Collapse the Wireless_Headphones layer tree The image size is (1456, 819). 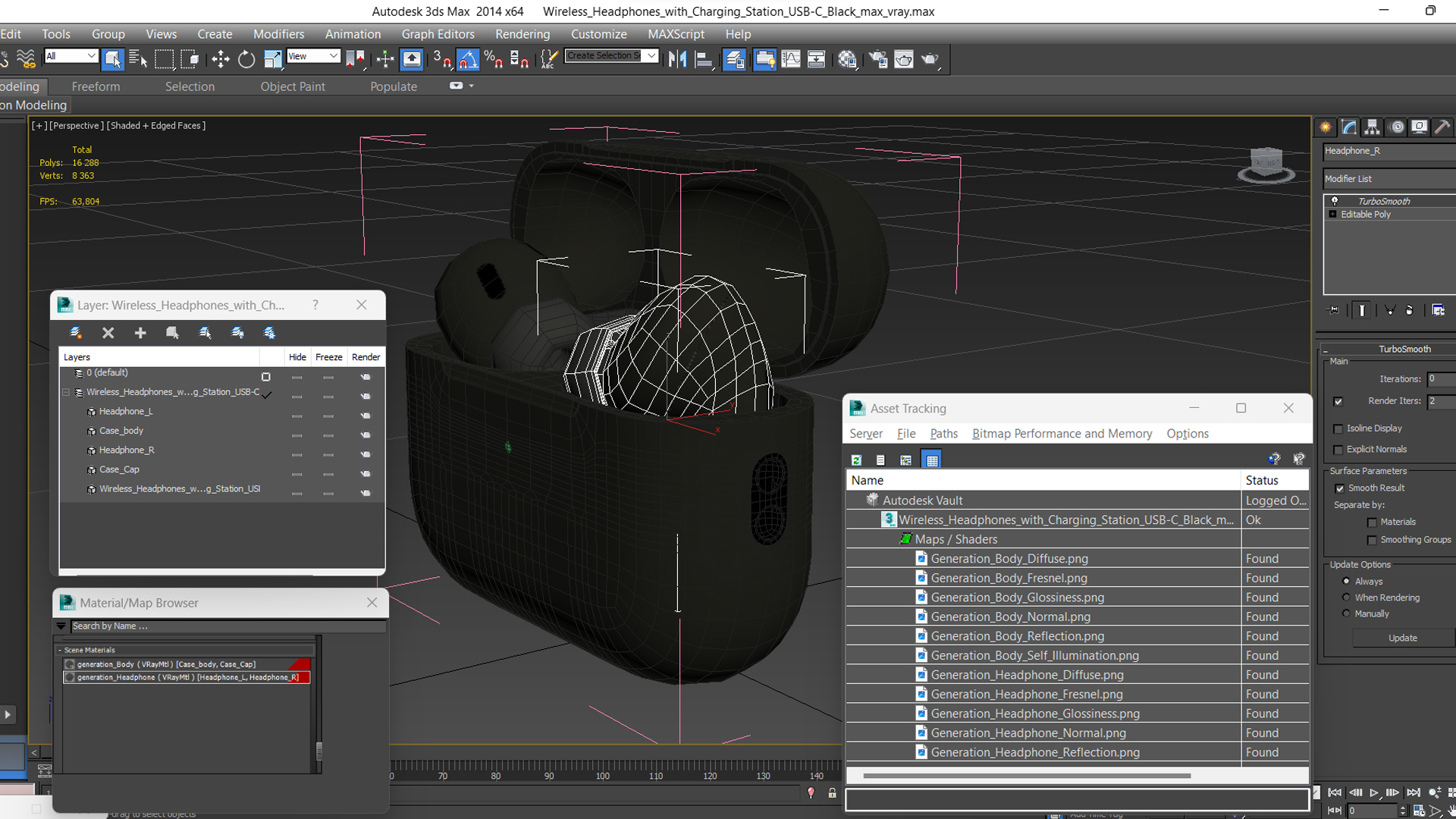click(x=66, y=392)
